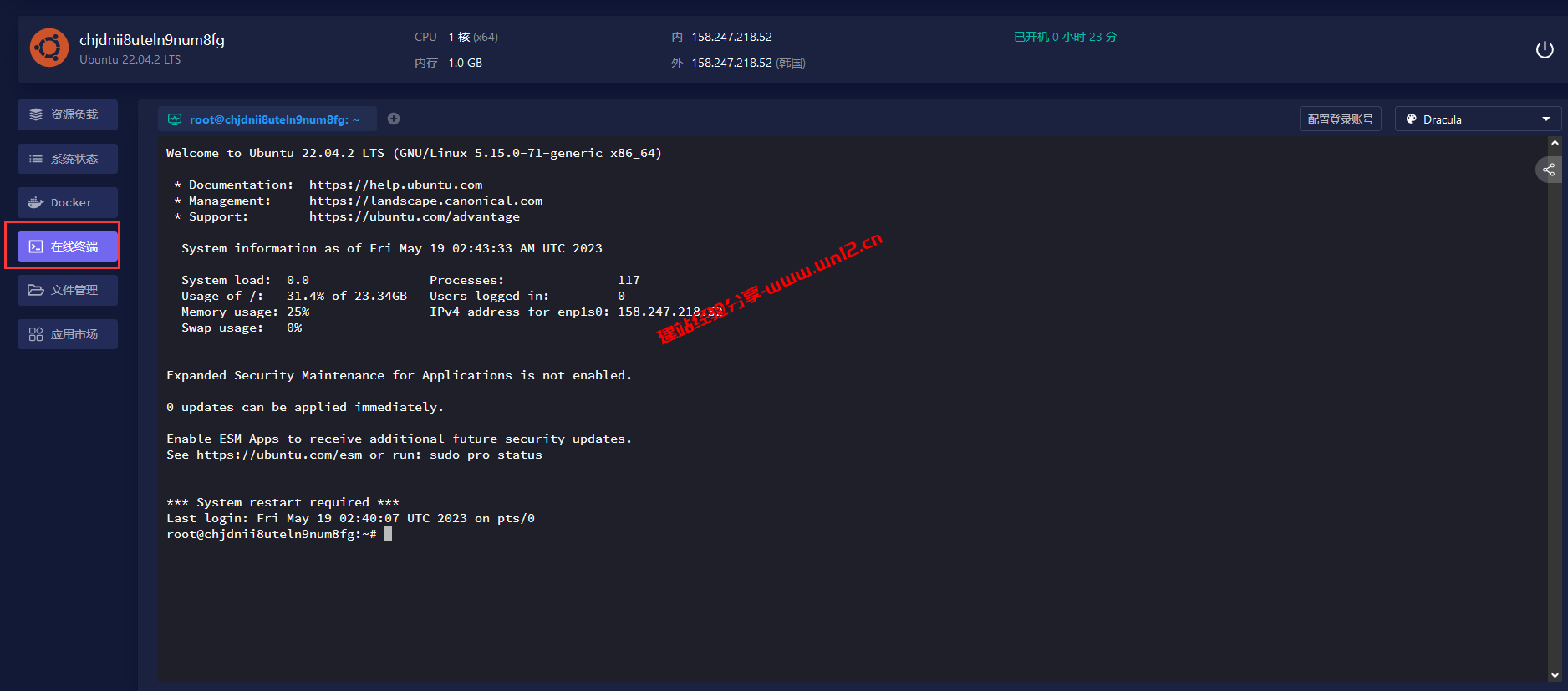1568x691 pixels.
Task: Open 应用市场 app market
Action: click(67, 334)
